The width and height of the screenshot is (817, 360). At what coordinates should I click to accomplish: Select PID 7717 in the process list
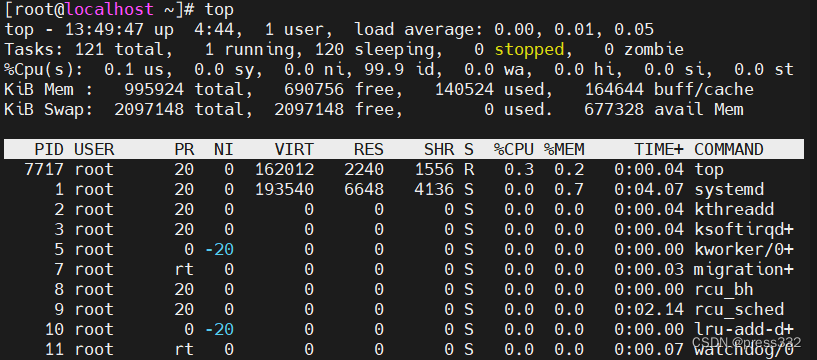[x=44, y=169]
